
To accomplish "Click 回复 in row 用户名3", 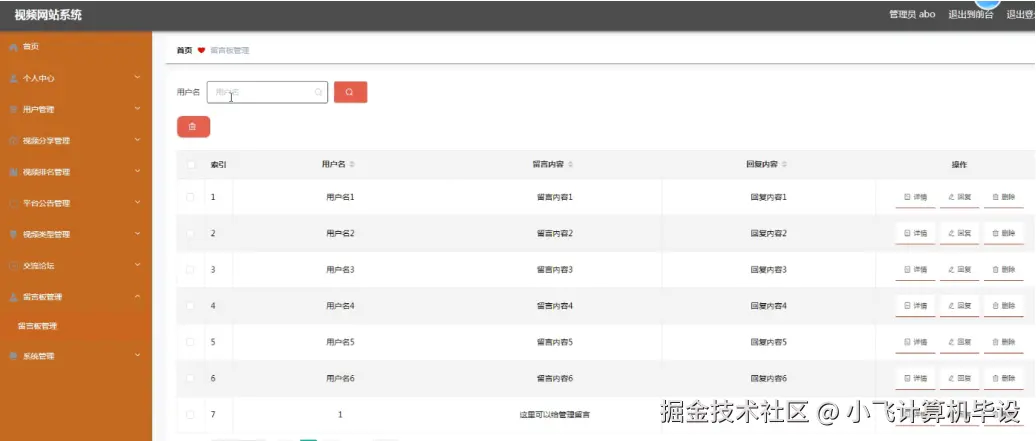I will click(x=959, y=270).
